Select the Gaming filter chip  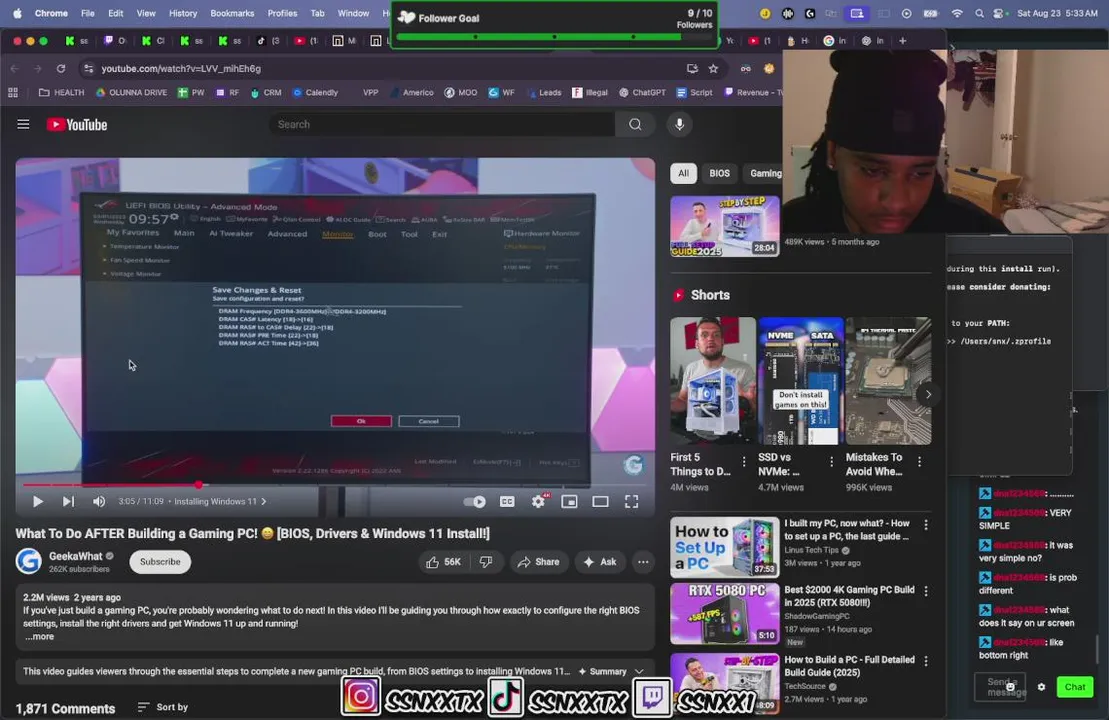point(765,173)
